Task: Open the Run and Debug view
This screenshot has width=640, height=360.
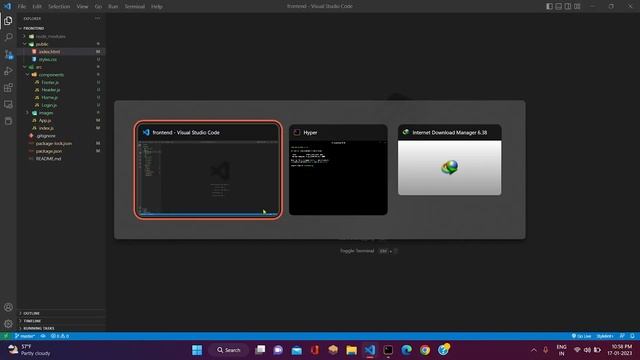Action: point(8,71)
